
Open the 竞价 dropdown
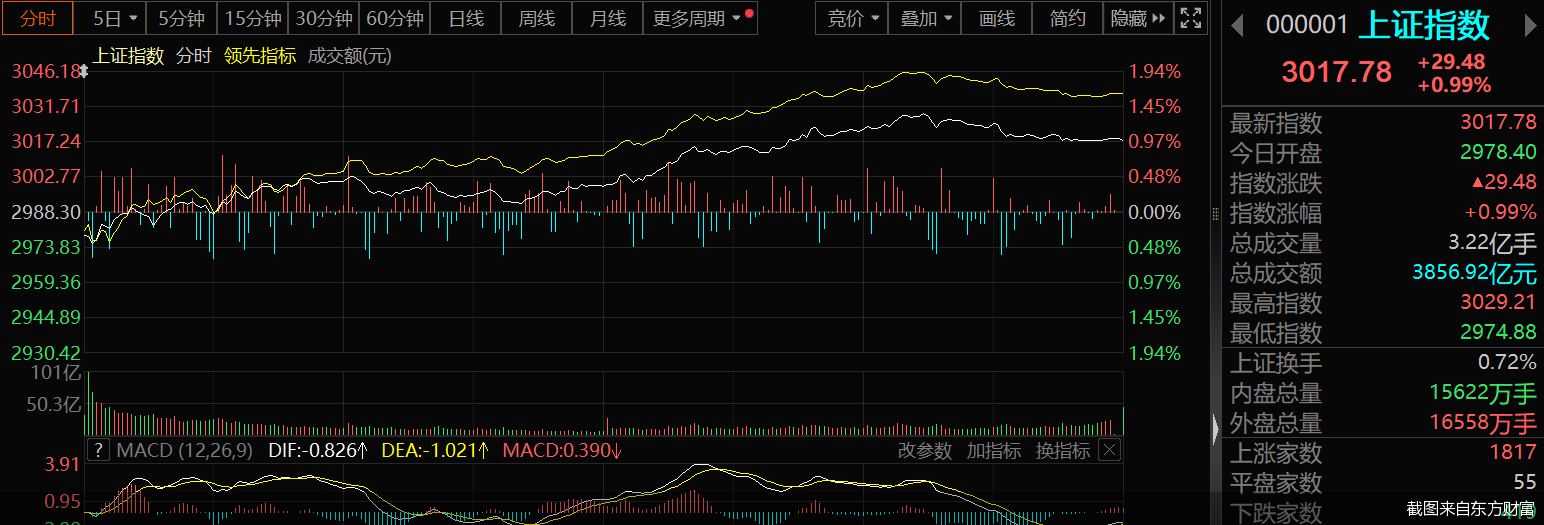pos(854,18)
